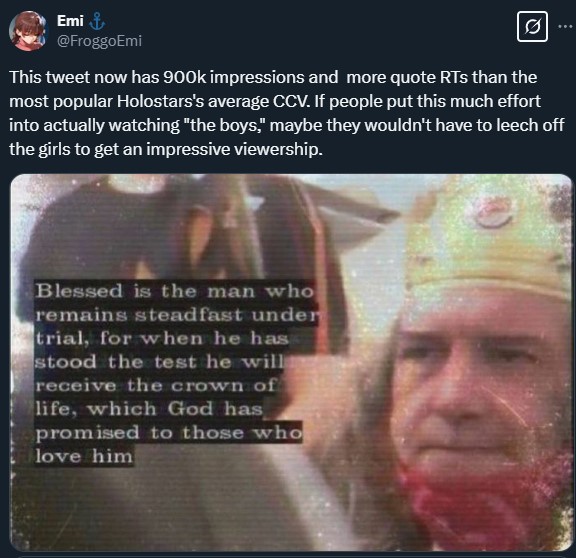Image resolution: width=576 pixels, height=558 pixels.
Task: Click the Burger King logo on the crown
Action: (x=494, y=213)
